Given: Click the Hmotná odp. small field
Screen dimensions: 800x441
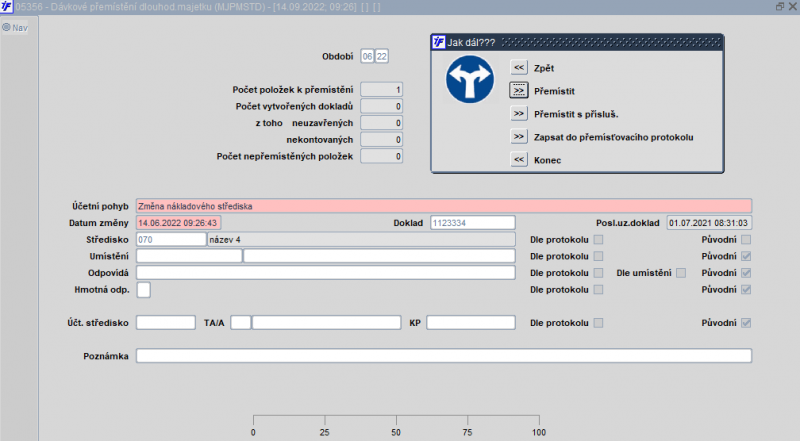Looking at the screenshot, I should pyautogui.click(x=143, y=289).
